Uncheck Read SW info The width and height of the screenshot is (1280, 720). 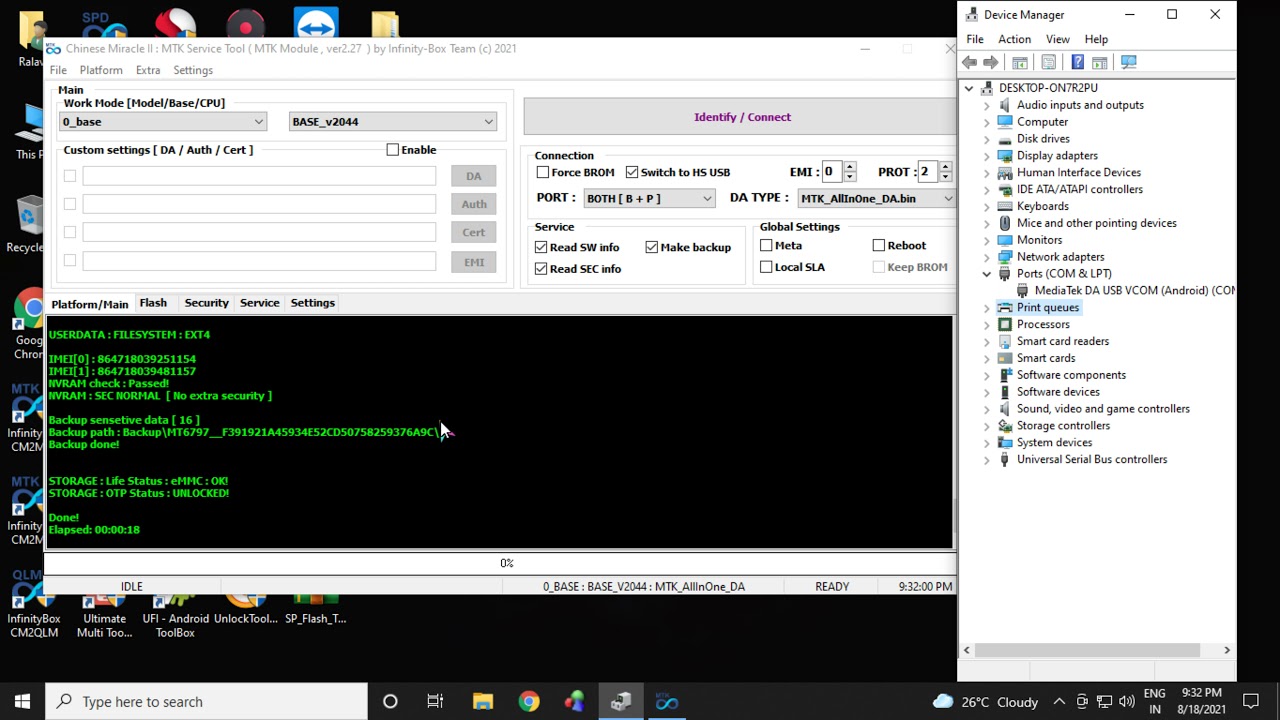tap(541, 247)
